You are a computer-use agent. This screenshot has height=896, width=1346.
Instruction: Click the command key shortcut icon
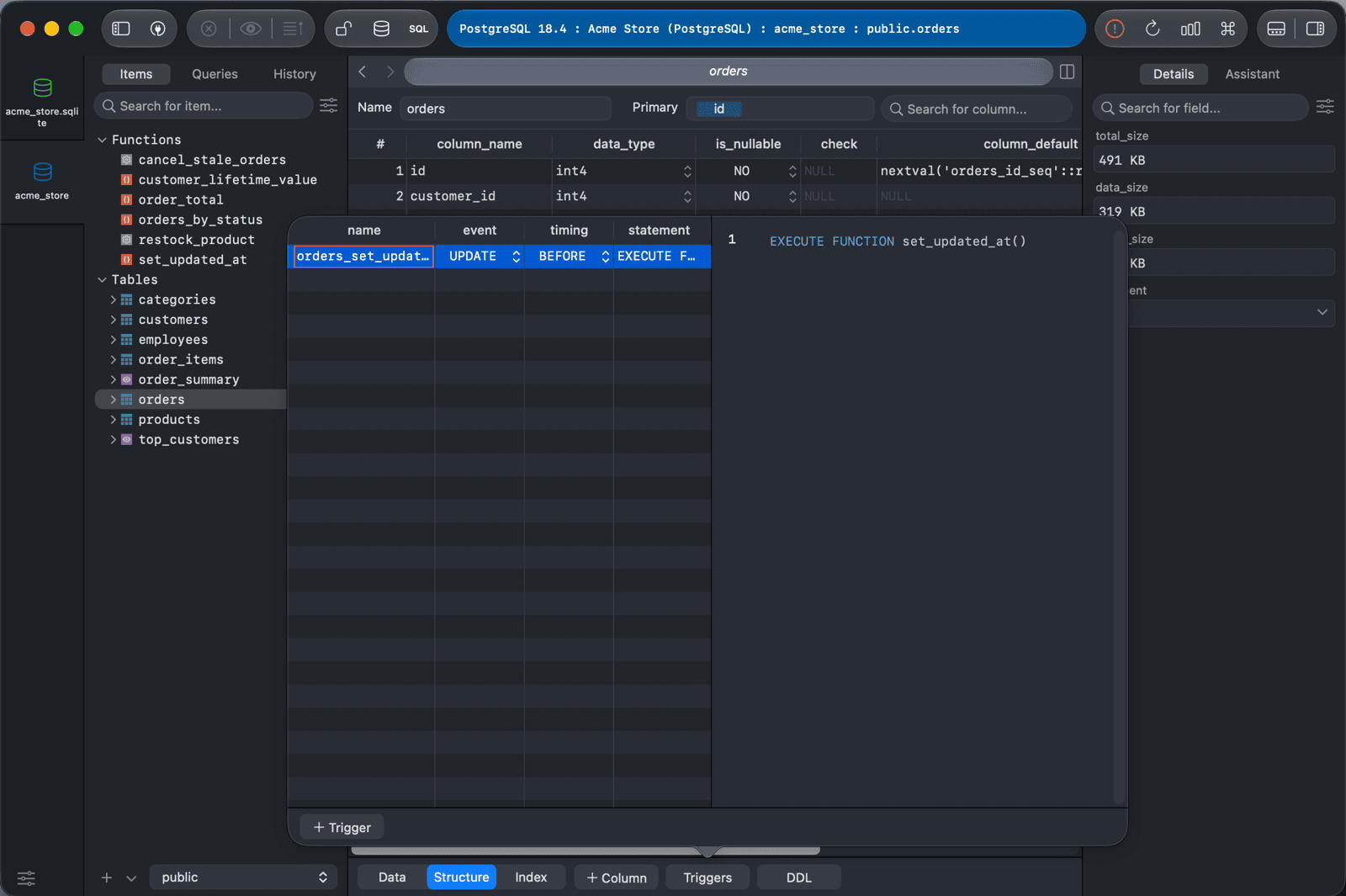1227,29
